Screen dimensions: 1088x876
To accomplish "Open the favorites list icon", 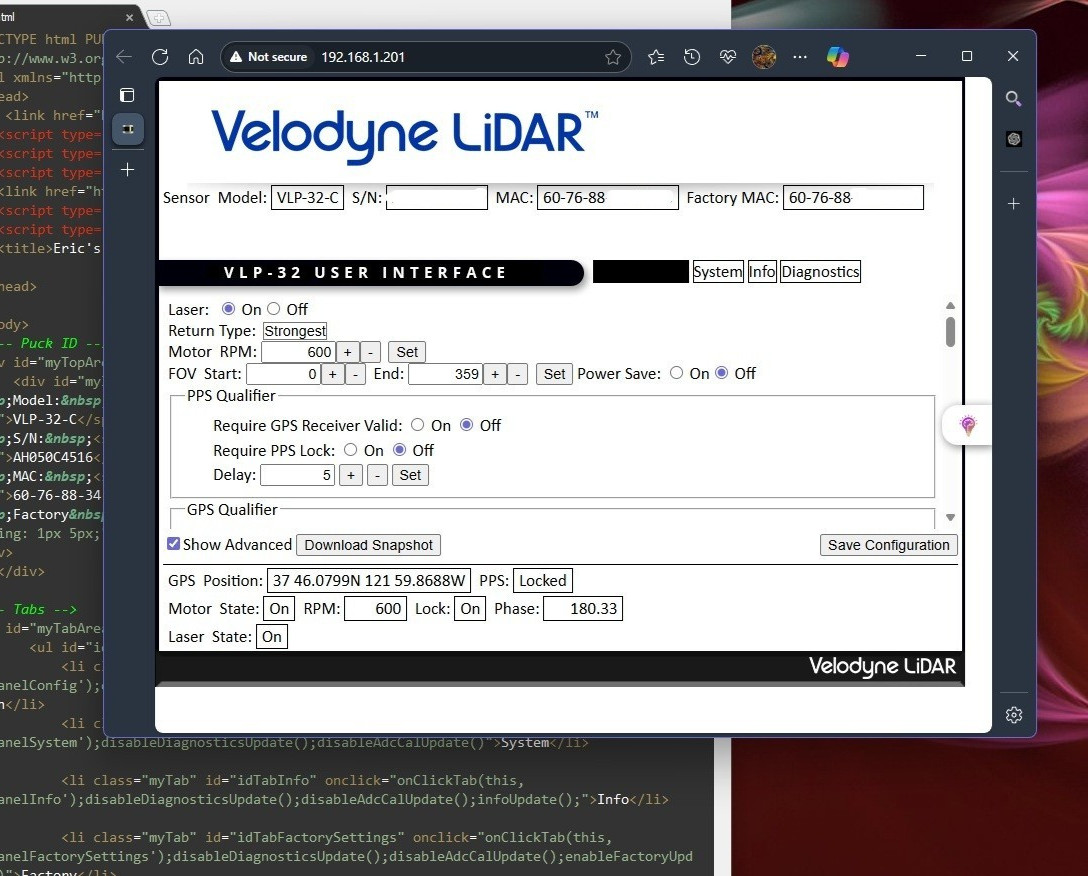I will 656,57.
